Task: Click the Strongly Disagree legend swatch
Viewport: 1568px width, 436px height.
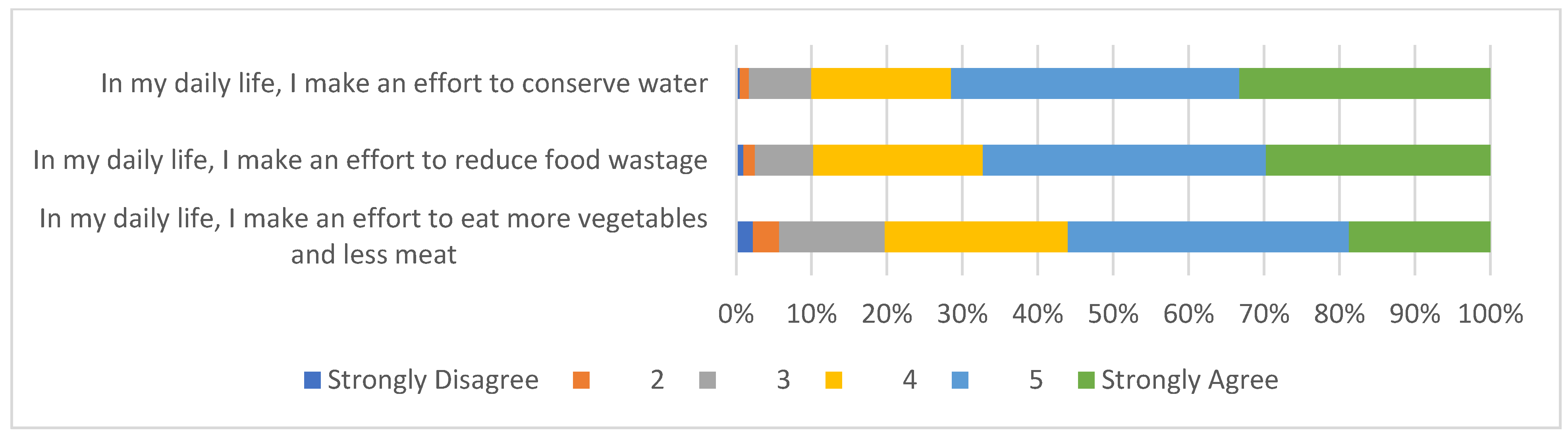Action: tap(312, 380)
